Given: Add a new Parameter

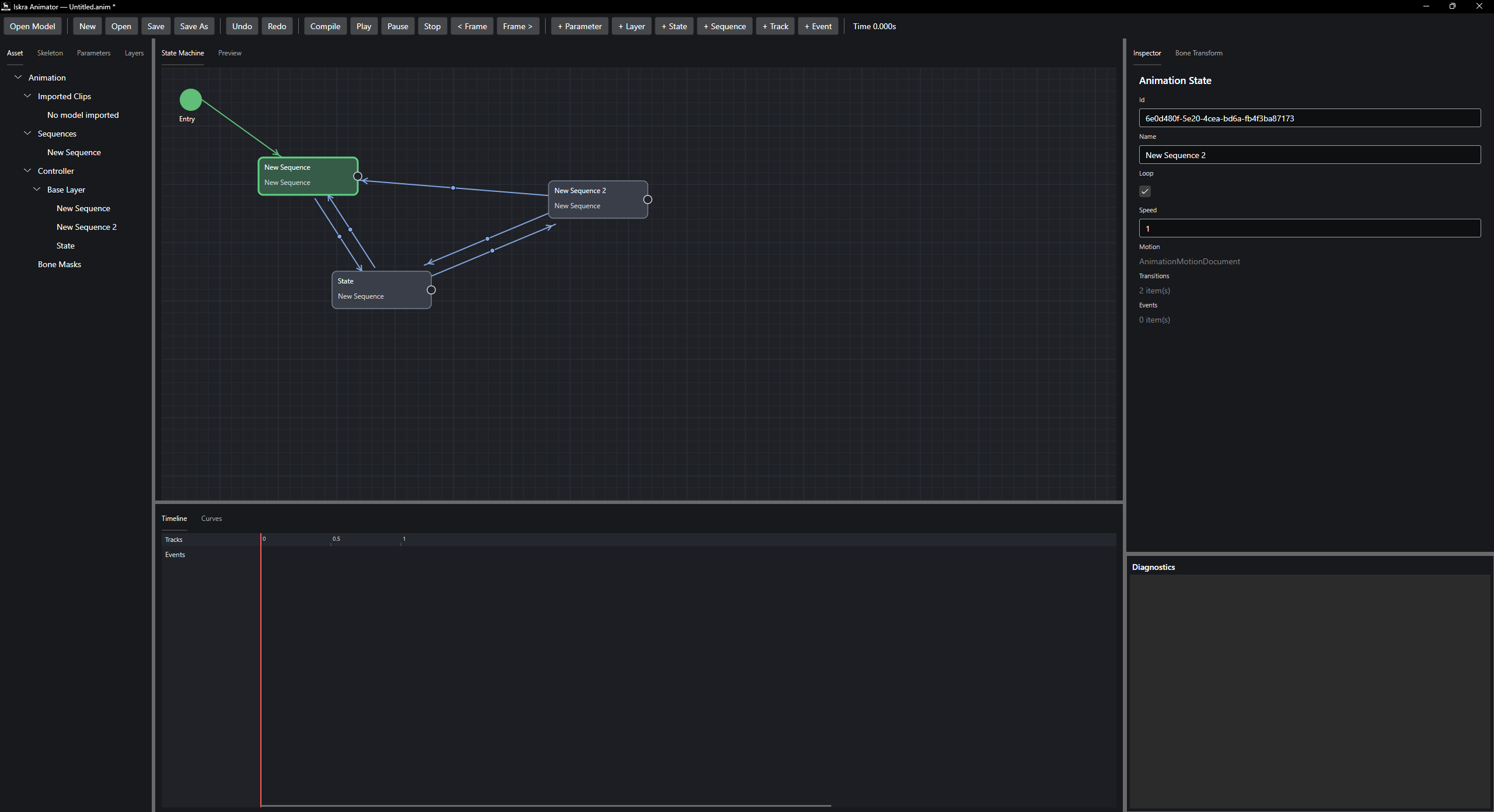Looking at the screenshot, I should click(580, 26).
